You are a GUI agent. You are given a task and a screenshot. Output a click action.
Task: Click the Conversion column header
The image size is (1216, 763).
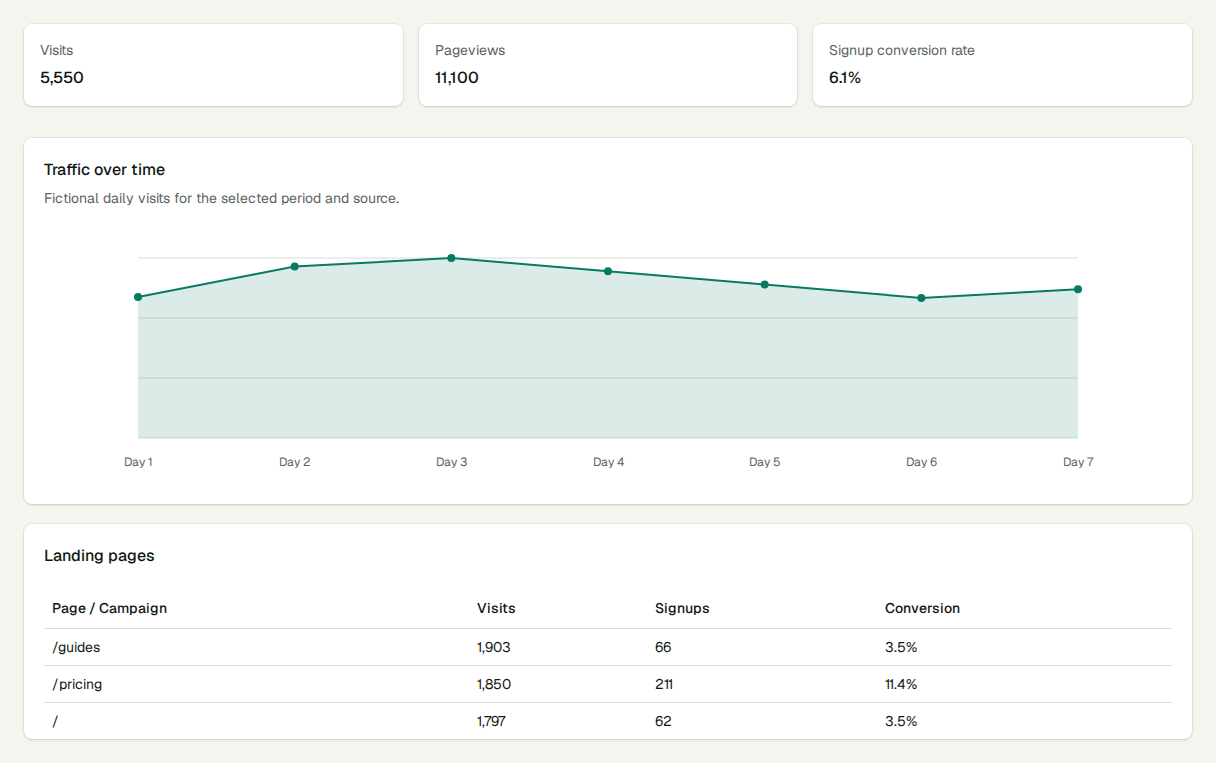pyautogui.click(x=922, y=608)
